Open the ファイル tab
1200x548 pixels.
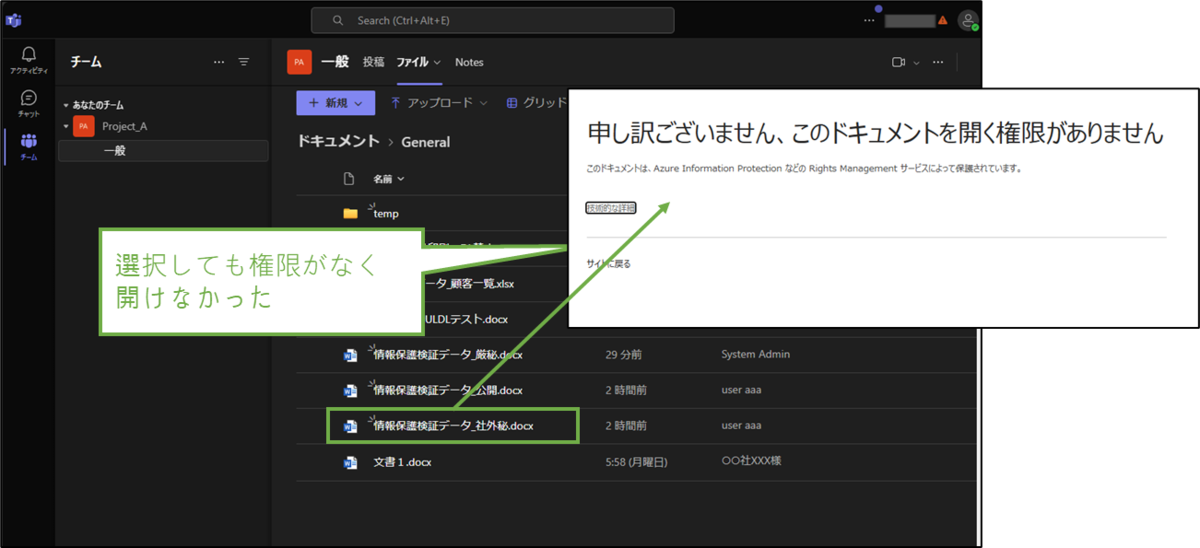(413, 62)
